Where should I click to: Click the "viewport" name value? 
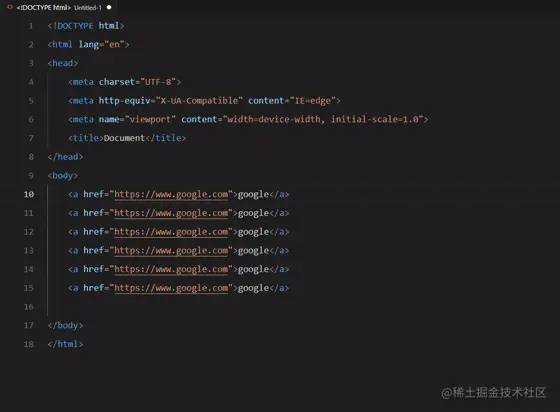[x=150, y=120]
